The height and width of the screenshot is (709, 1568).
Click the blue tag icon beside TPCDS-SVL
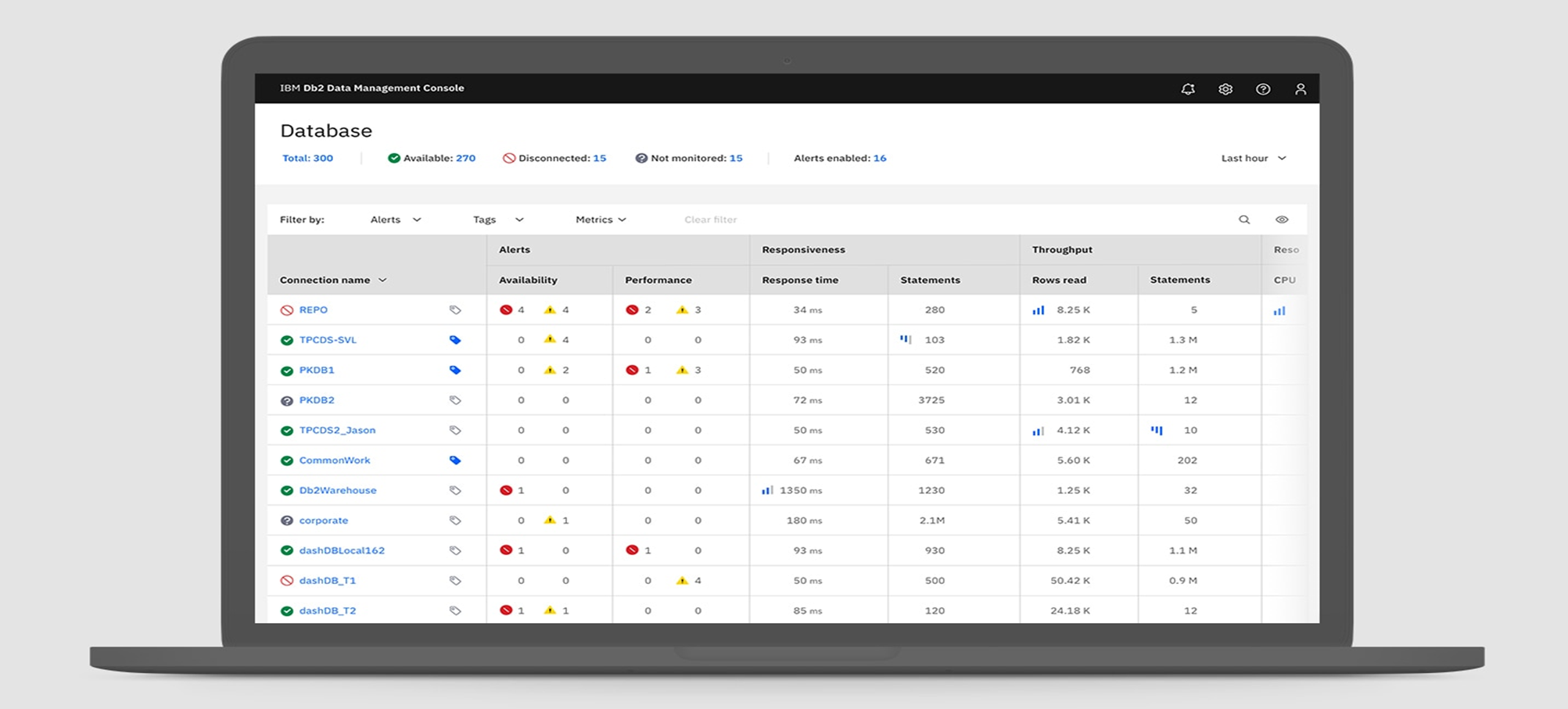point(456,339)
